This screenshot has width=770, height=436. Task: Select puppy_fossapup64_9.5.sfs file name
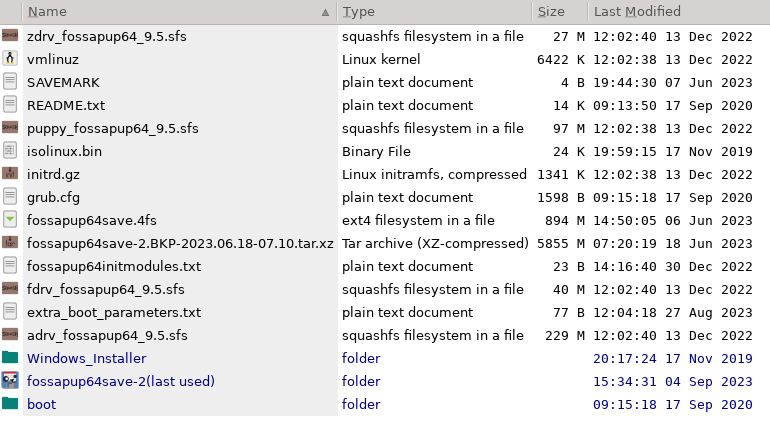(x=112, y=129)
